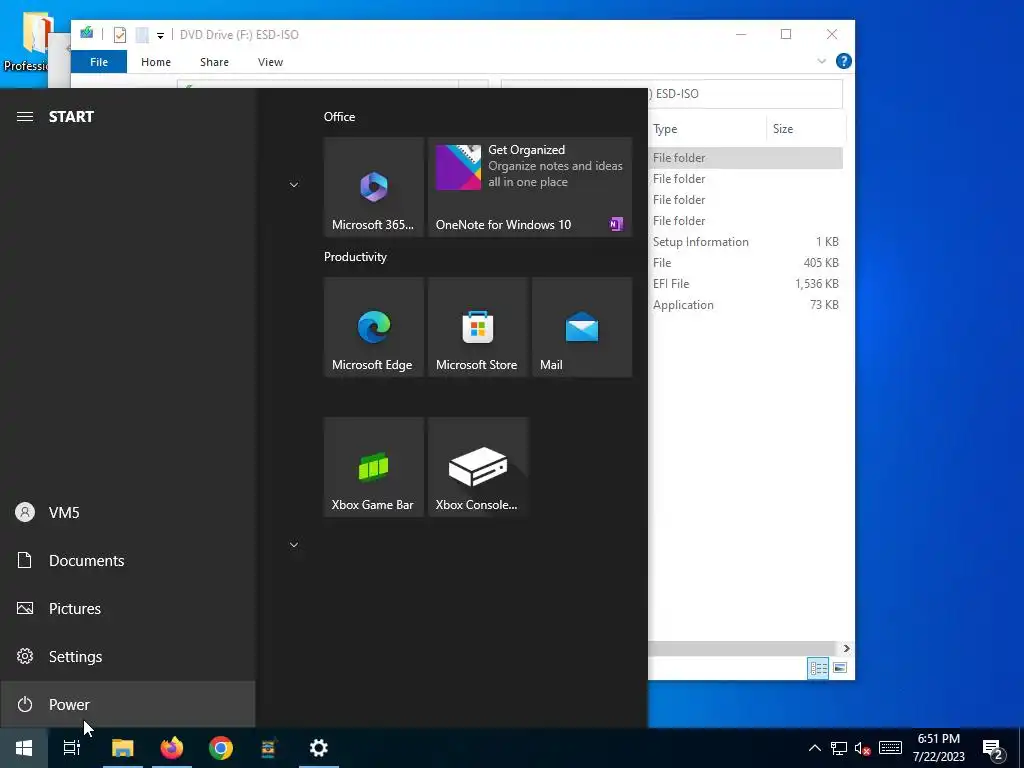Show hidden system tray icons
Screen dimensions: 1024x768
coord(815,748)
